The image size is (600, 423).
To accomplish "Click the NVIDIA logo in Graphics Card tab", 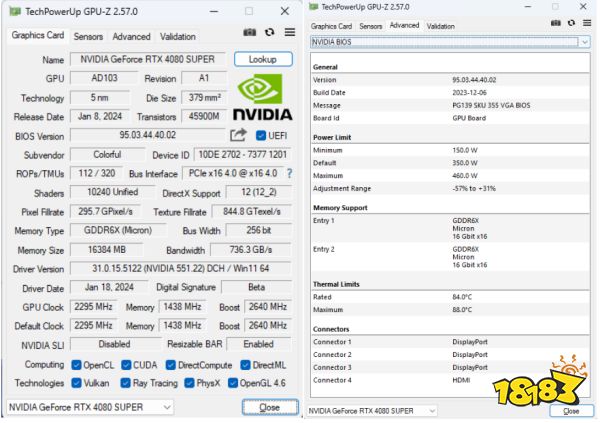I will point(262,98).
